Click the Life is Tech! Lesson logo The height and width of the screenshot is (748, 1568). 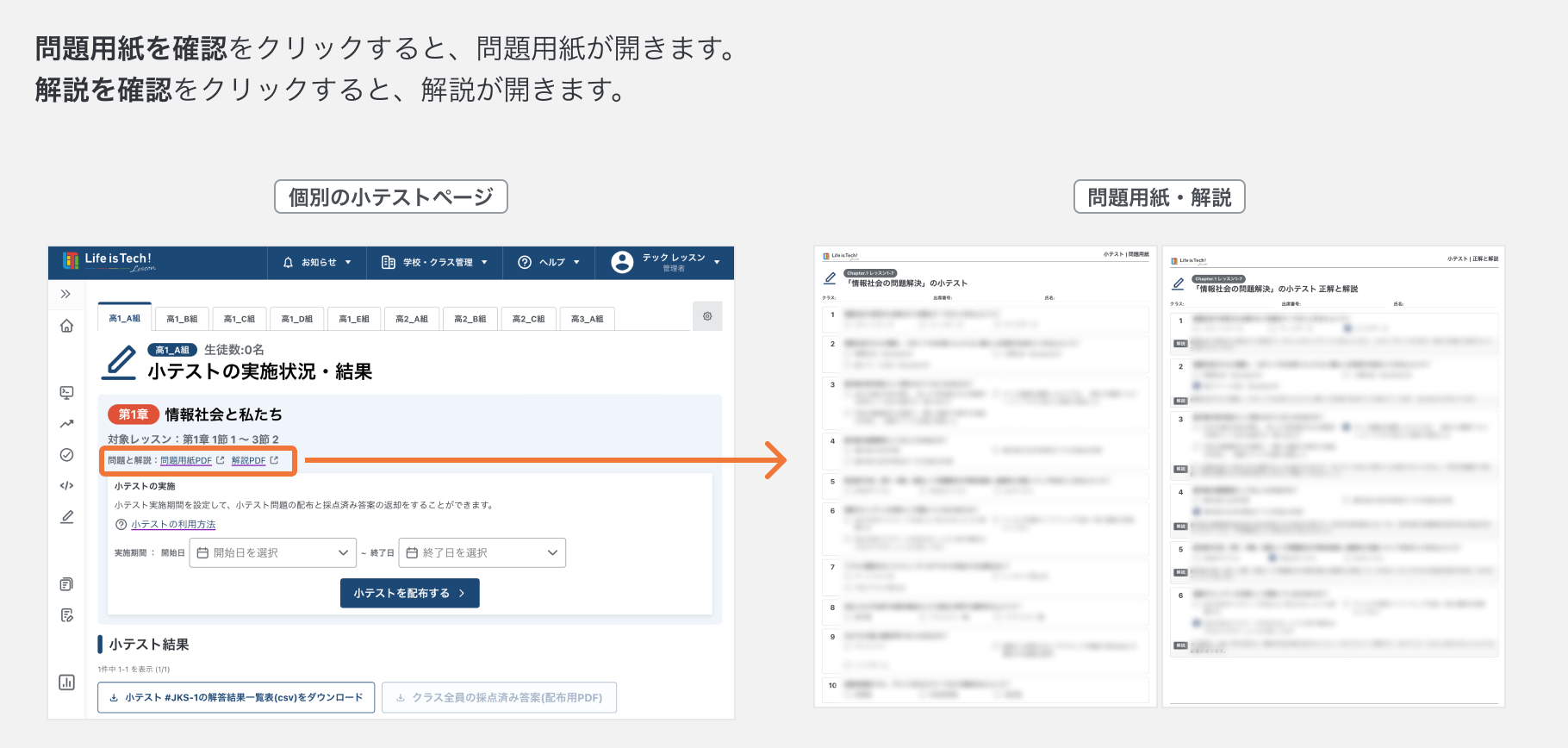[x=109, y=262]
